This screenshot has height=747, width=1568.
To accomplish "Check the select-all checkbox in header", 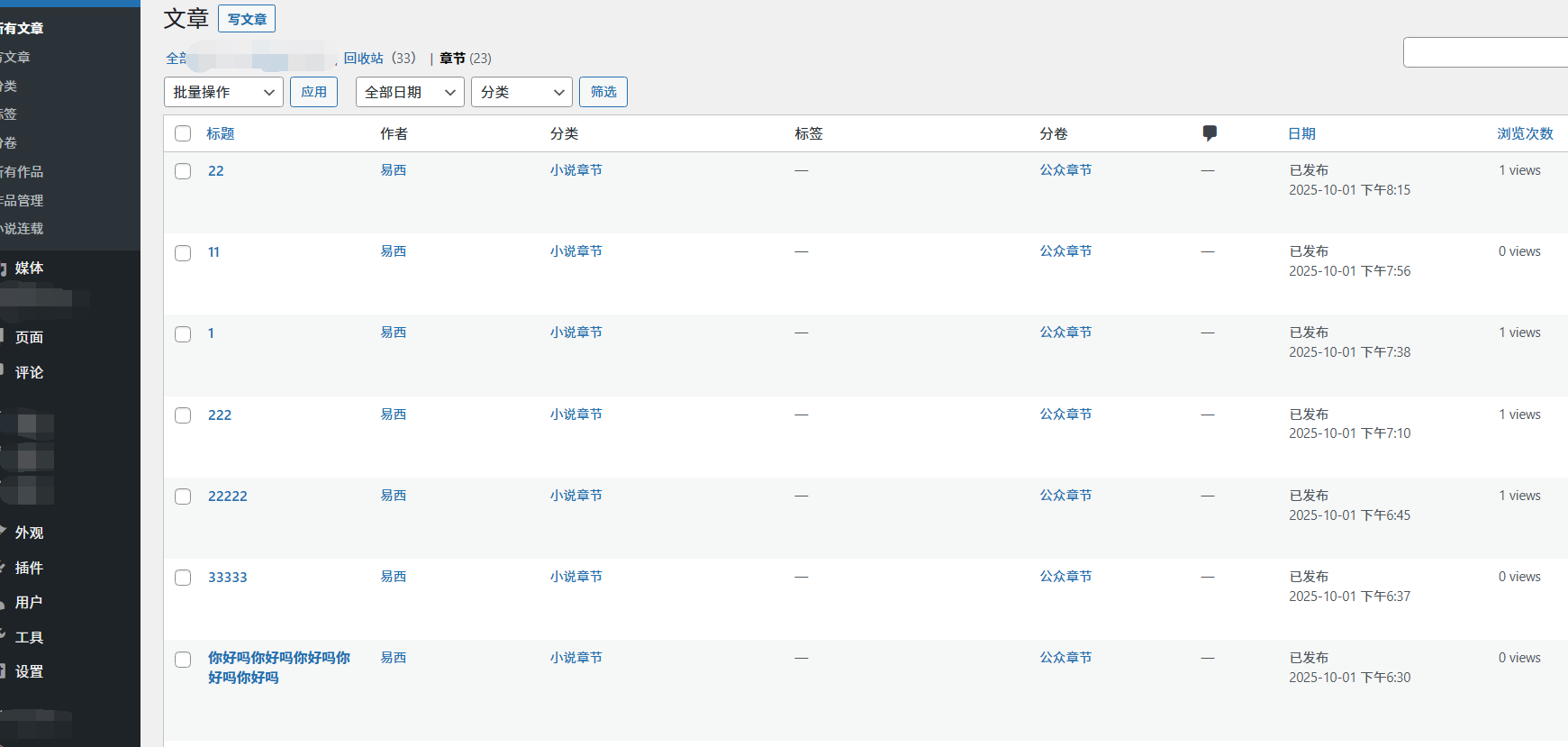I will coord(183,133).
